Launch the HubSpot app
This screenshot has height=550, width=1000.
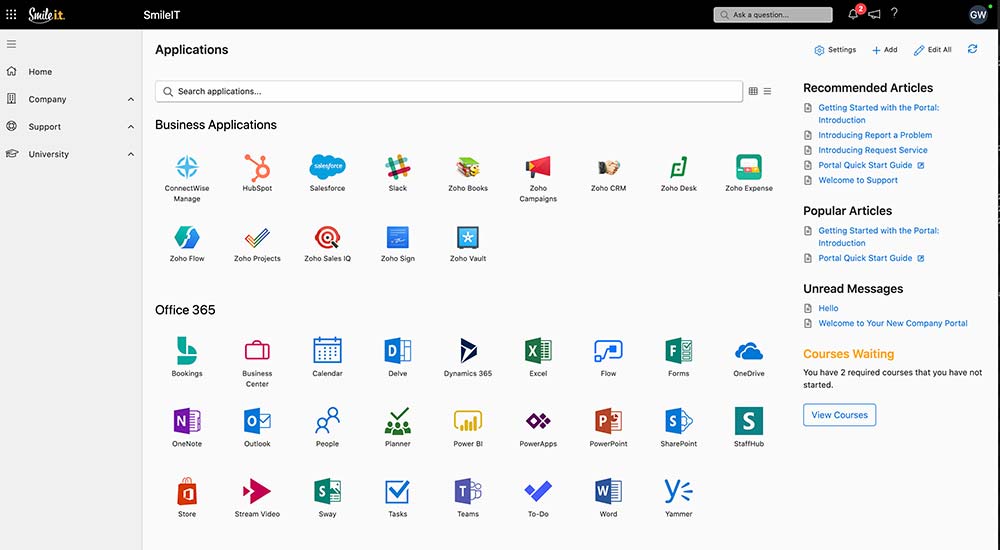[257, 168]
